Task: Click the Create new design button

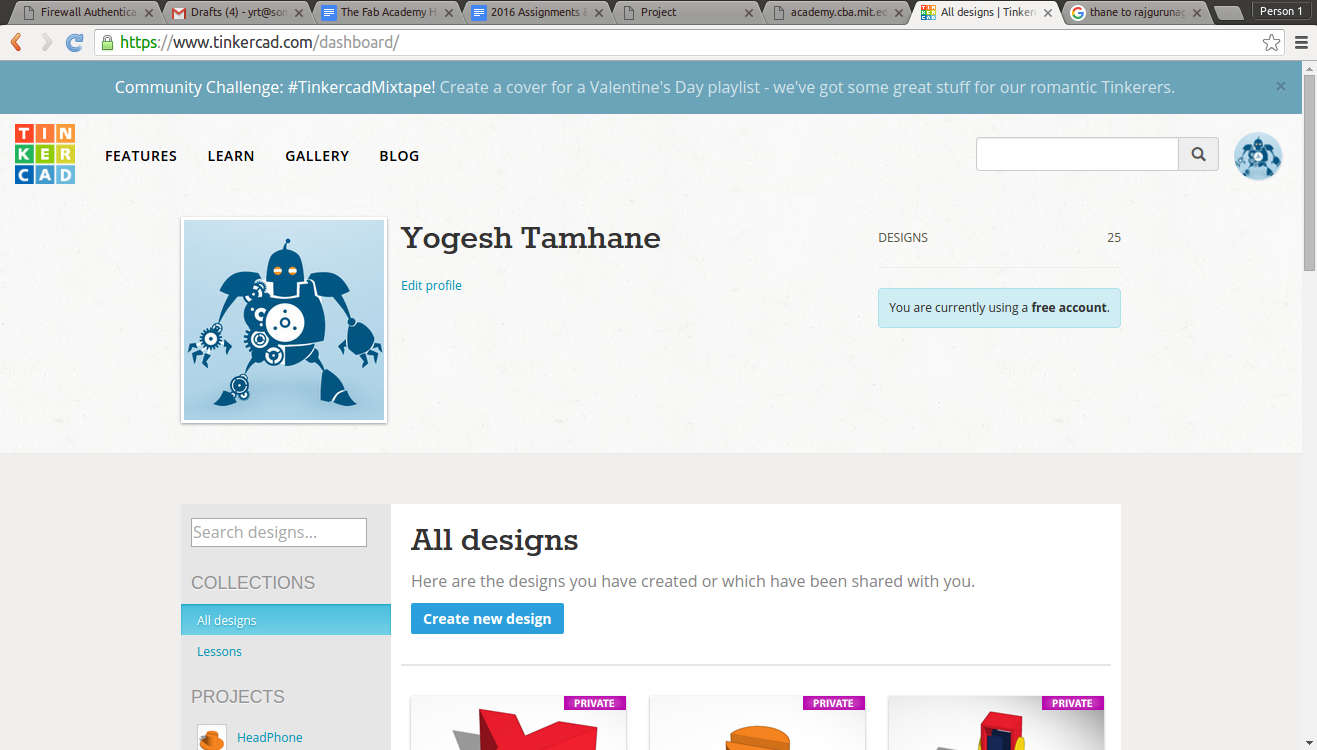Action: pos(487,618)
